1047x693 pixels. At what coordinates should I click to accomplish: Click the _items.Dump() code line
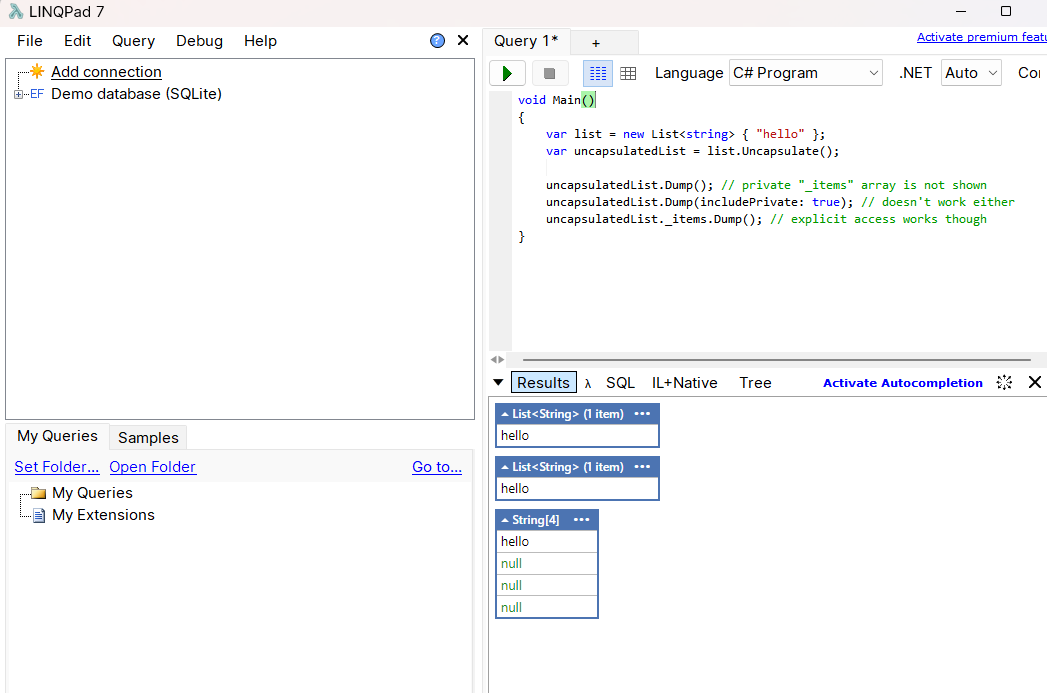766,219
